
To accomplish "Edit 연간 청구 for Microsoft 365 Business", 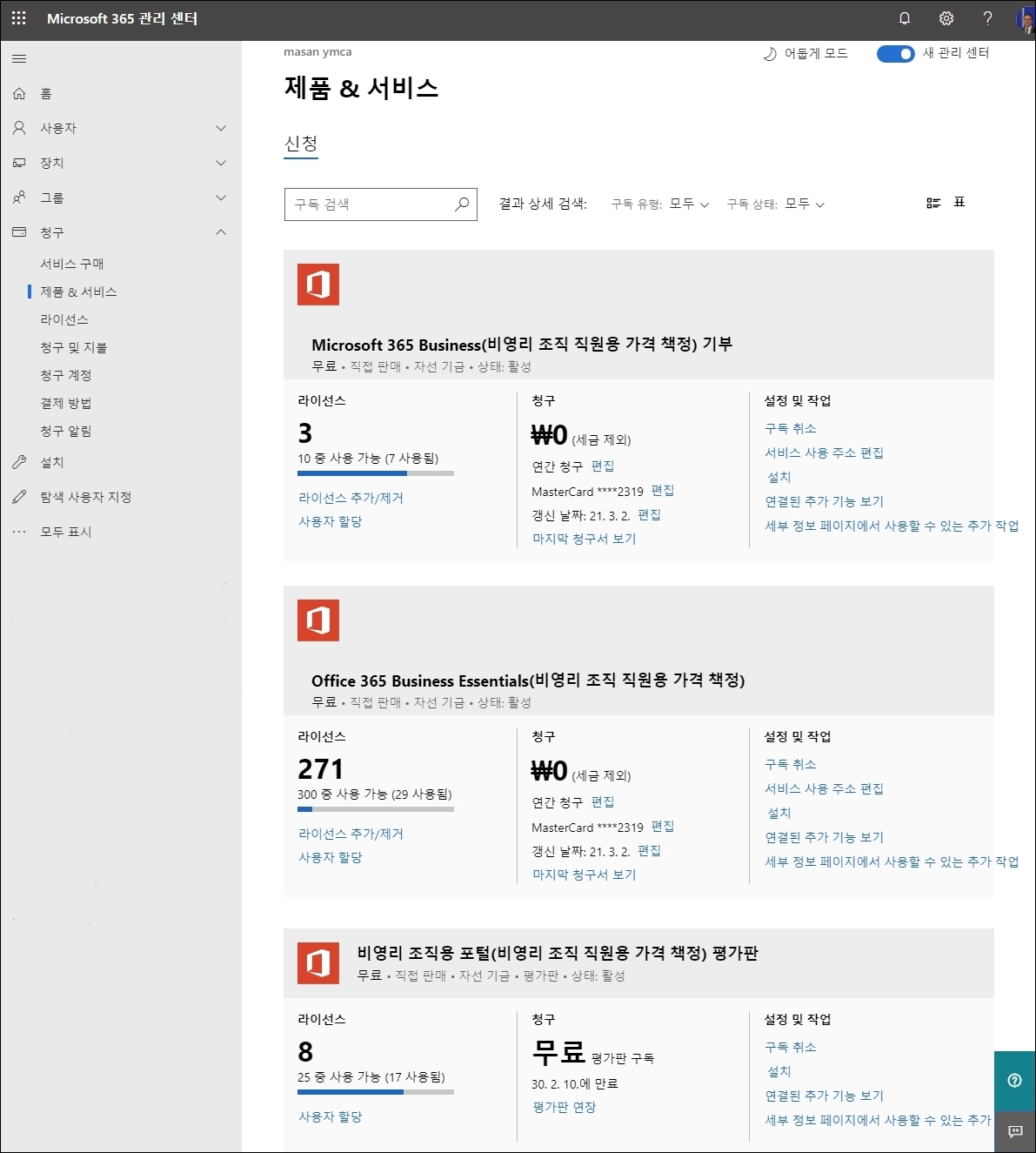I will pos(603,466).
